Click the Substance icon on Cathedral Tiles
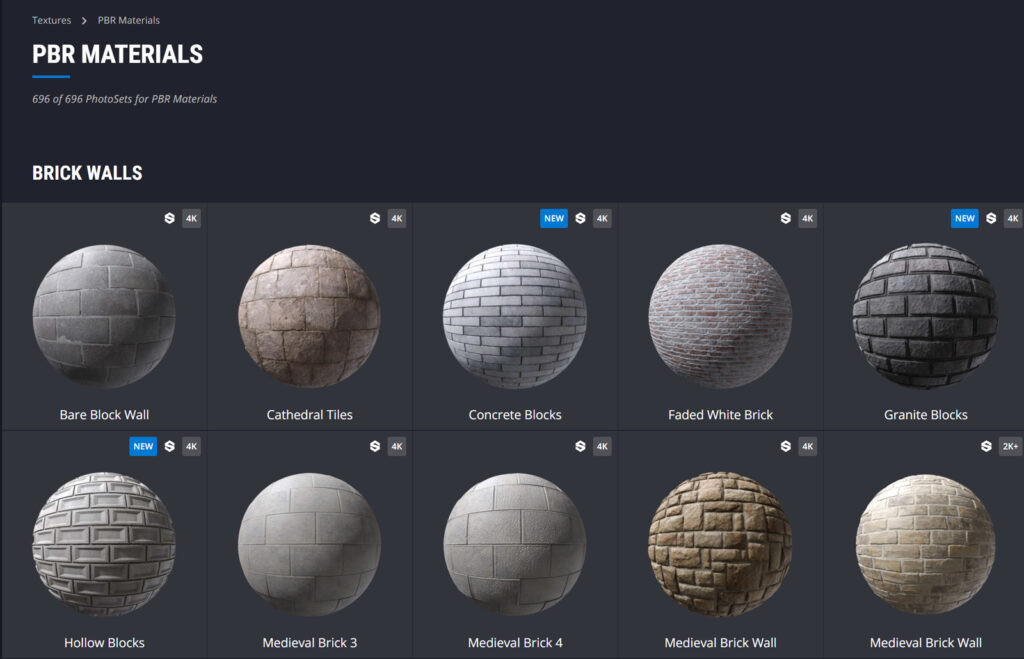This screenshot has width=1024, height=659. click(x=375, y=218)
